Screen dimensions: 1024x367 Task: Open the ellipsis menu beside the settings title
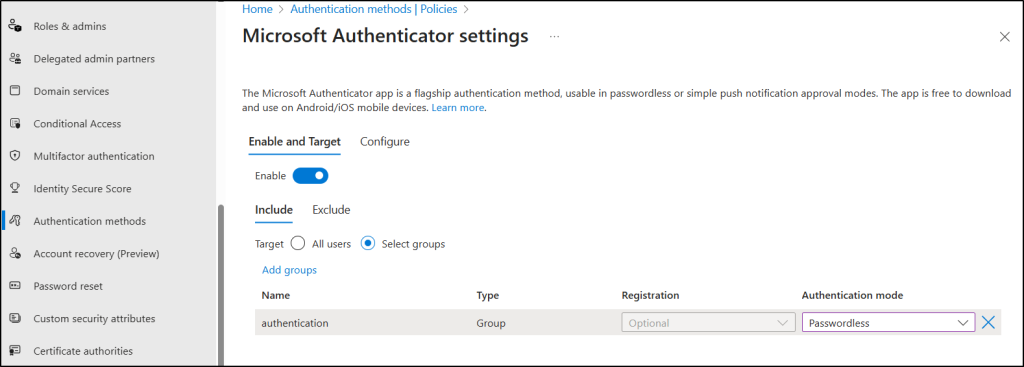point(554,37)
